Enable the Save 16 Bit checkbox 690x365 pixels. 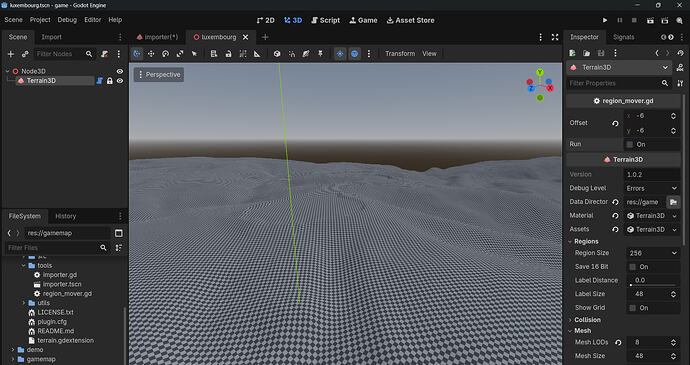click(x=632, y=267)
